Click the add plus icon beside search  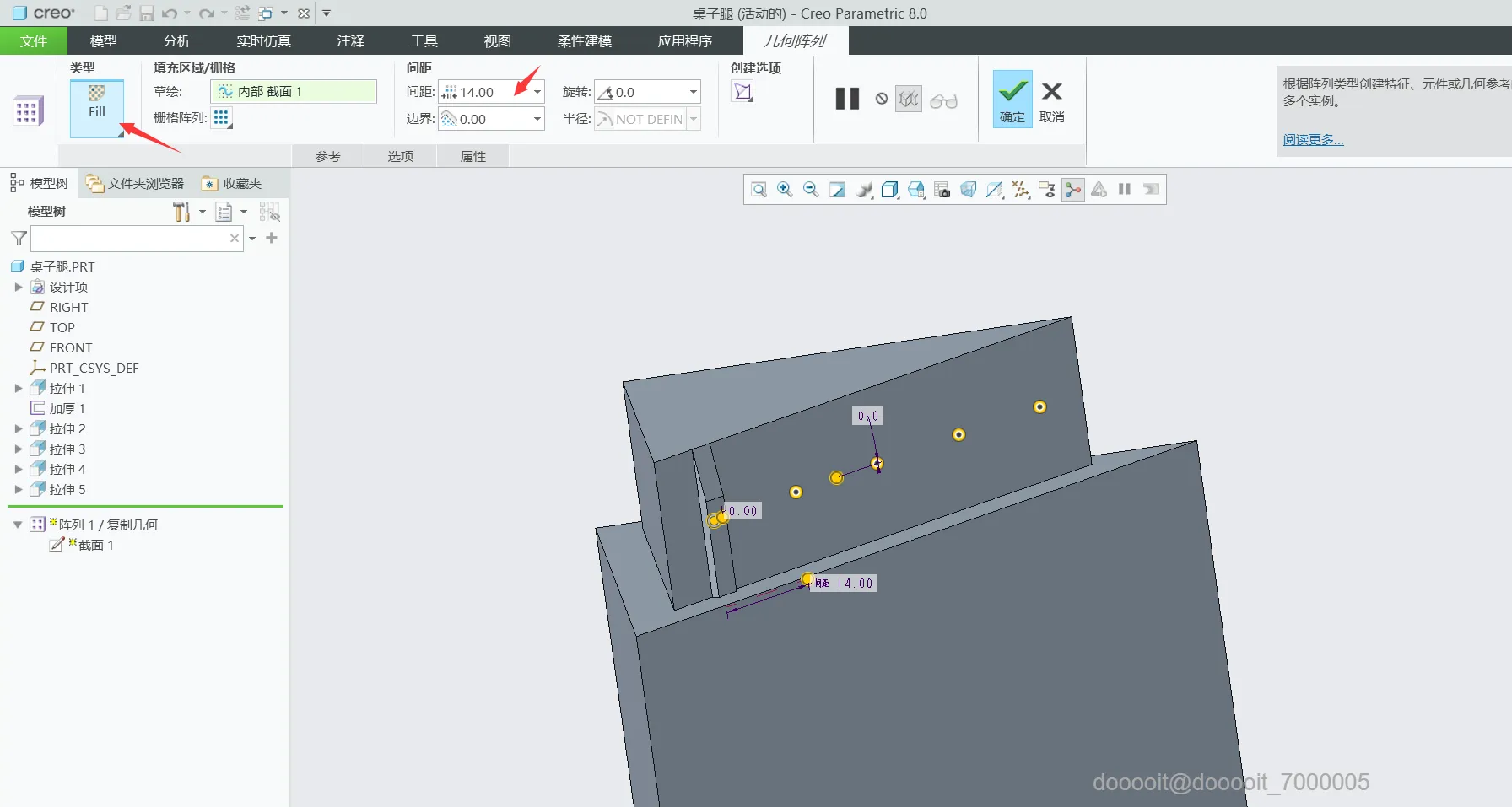coord(272,238)
